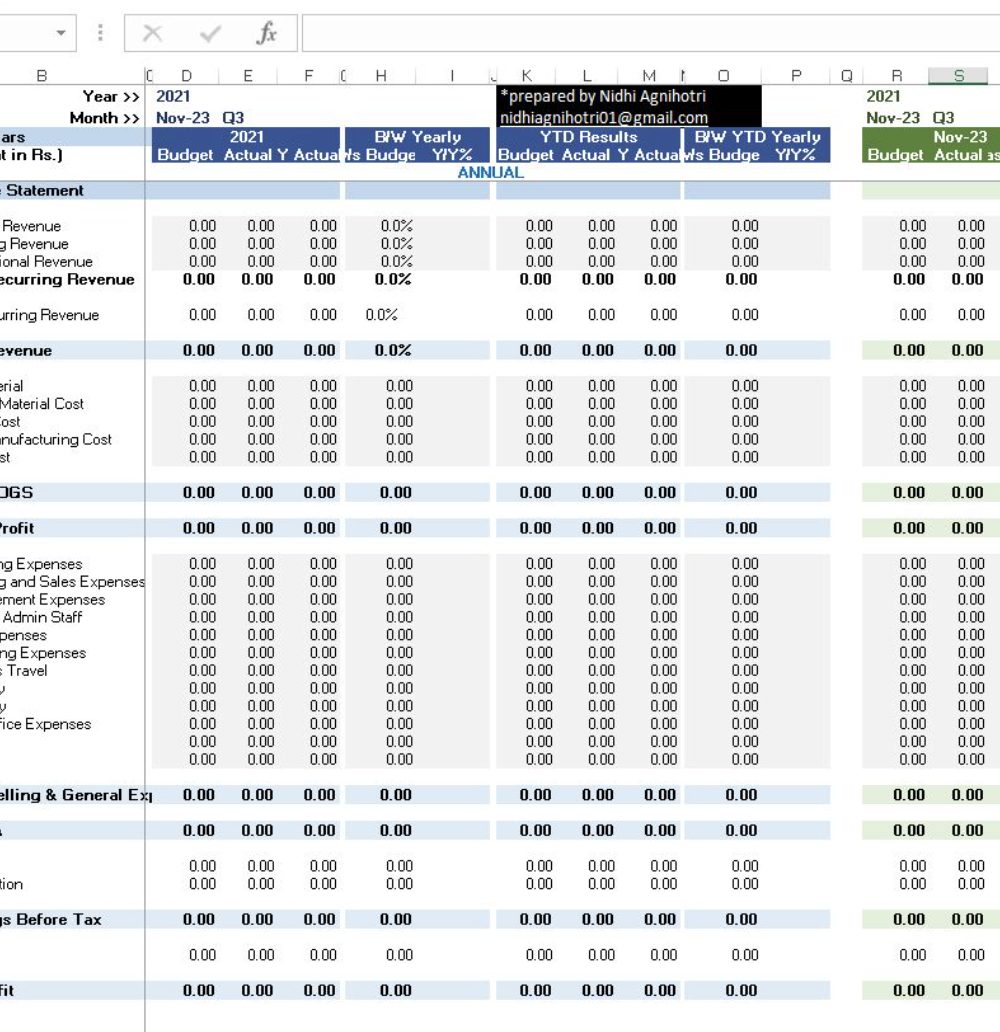
Task: Click the Nov-23 month cell in column D
Action: coord(182,118)
